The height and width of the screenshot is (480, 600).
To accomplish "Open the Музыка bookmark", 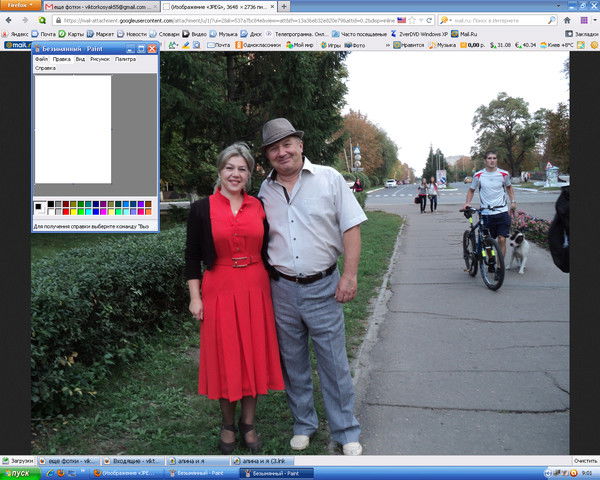I will [x=228, y=33].
